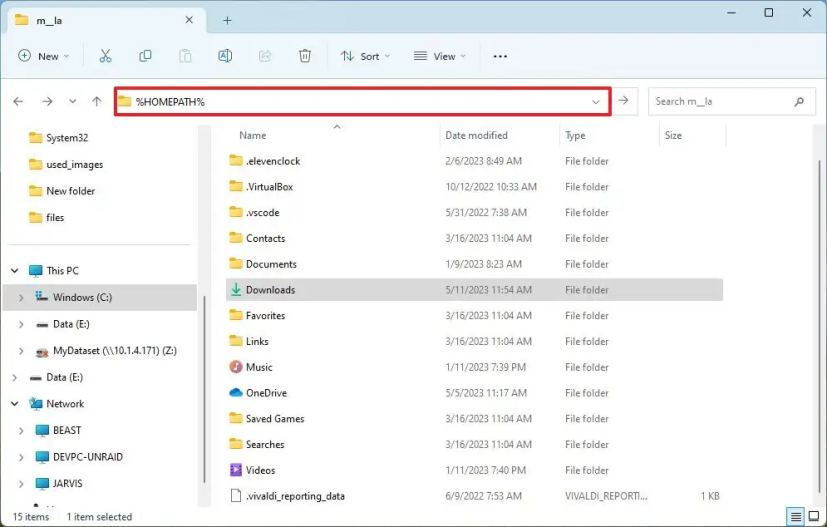Click the Go to arrow beside address bar
The image size is (827, 527).
point(623,100)
